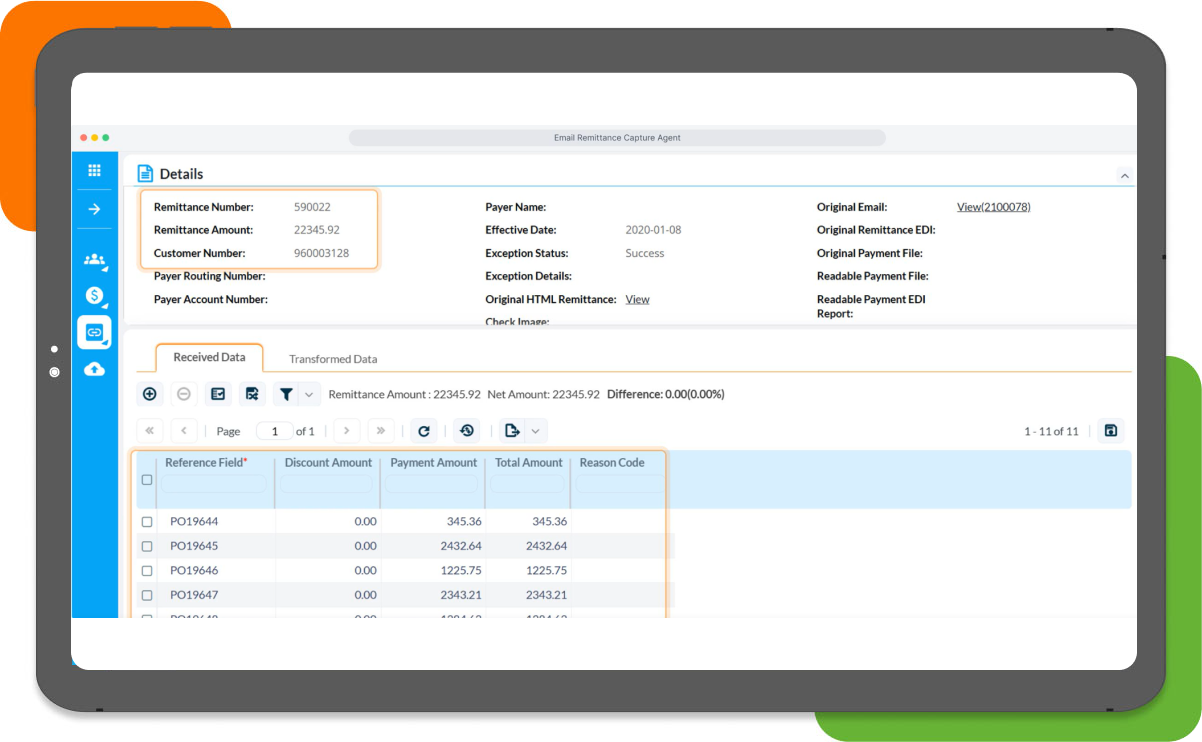Switch to the Transformed Data tab
Viewport: 1202px width, 742px height.
click(333, 359)
